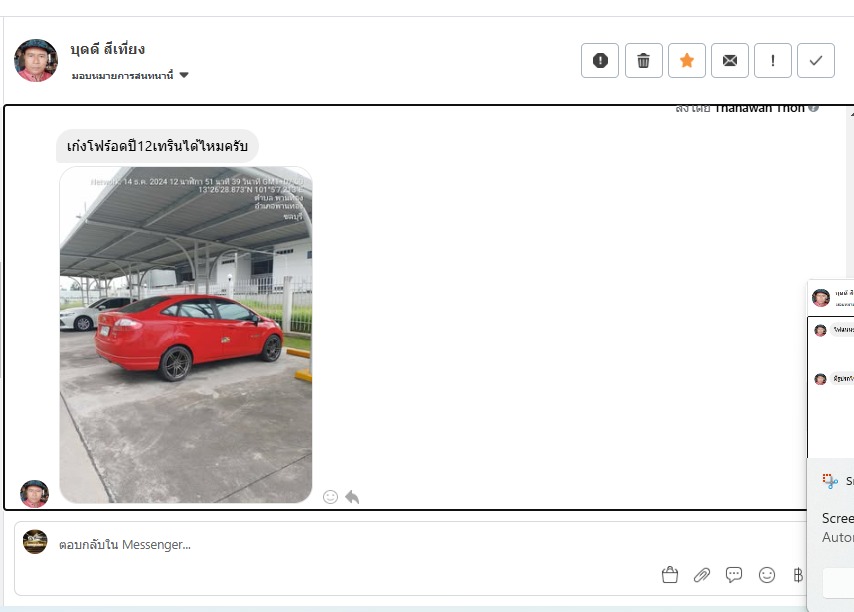The width and height of the screenshot is (854, 612).
Task: React to photo with emoji icon
Action: tap(330, 497)
